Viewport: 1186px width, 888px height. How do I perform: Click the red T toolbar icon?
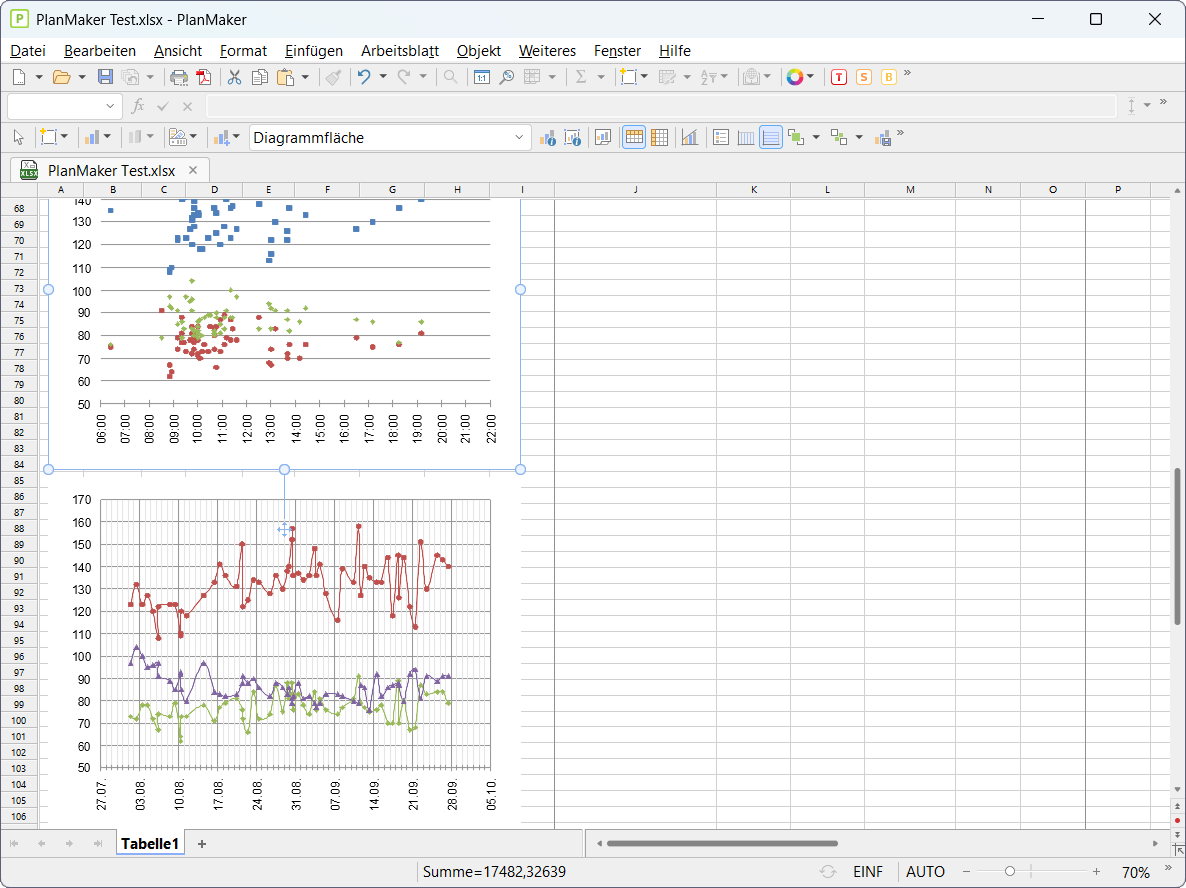(838, 77)
